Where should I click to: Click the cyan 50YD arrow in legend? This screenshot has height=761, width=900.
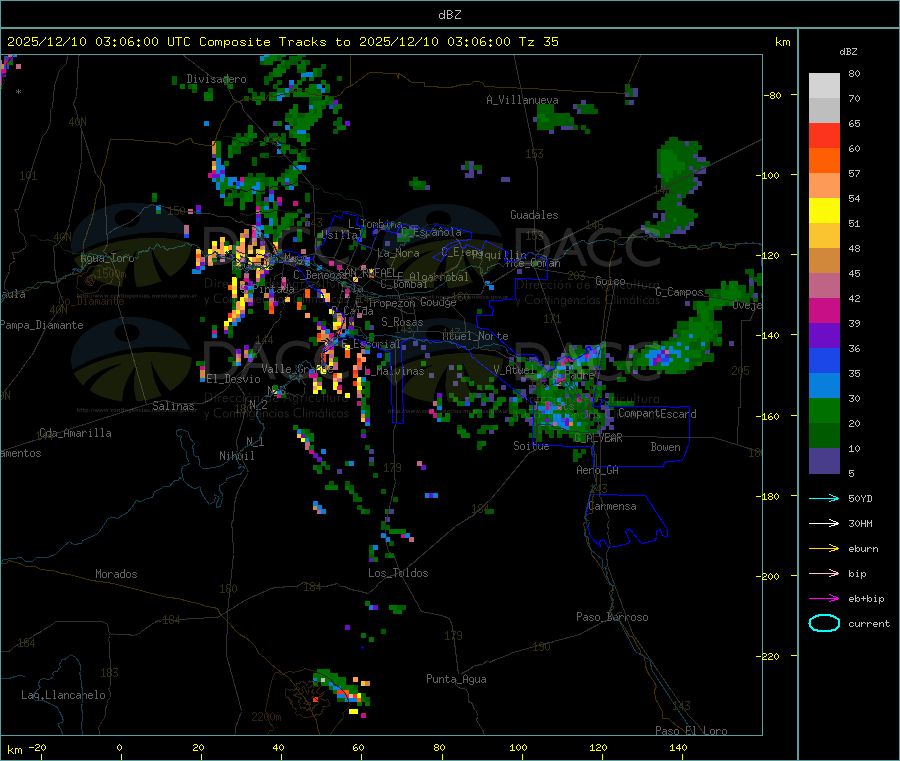[824, 498]
